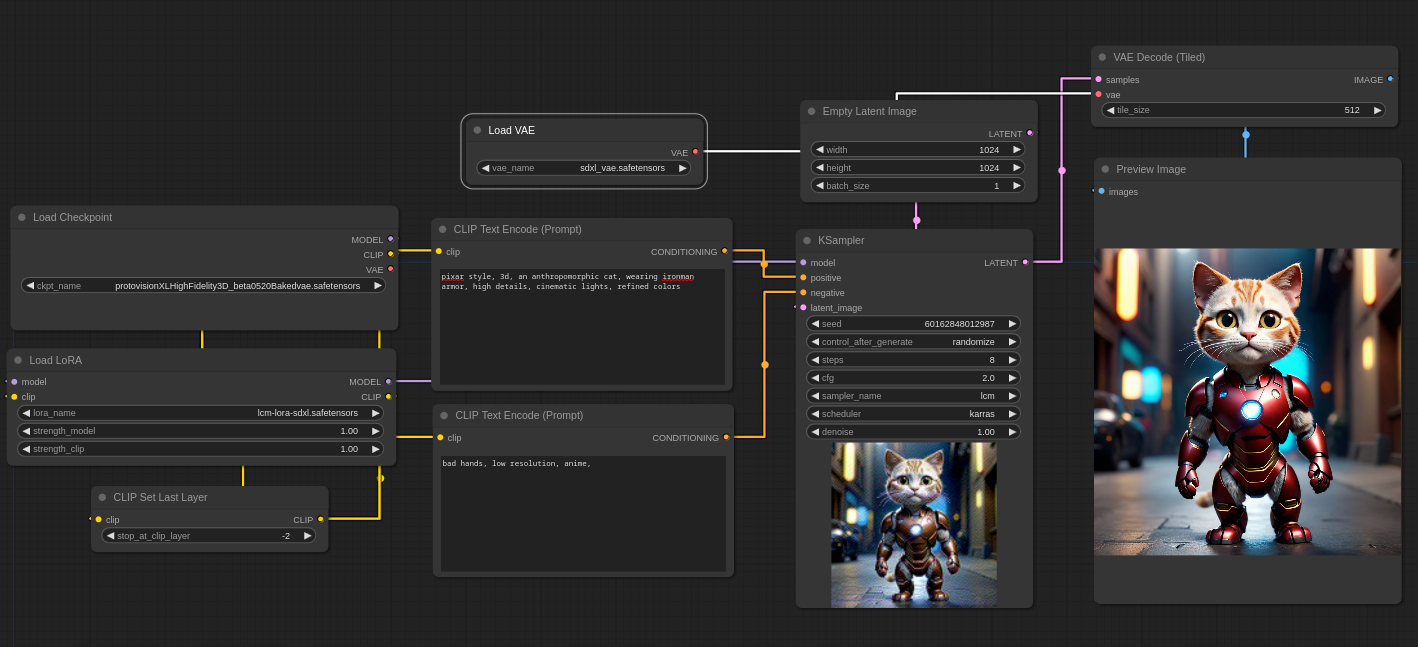
Task: Open the sampler_name dropdown showing lcm
Action: click(x=914, y=396)
